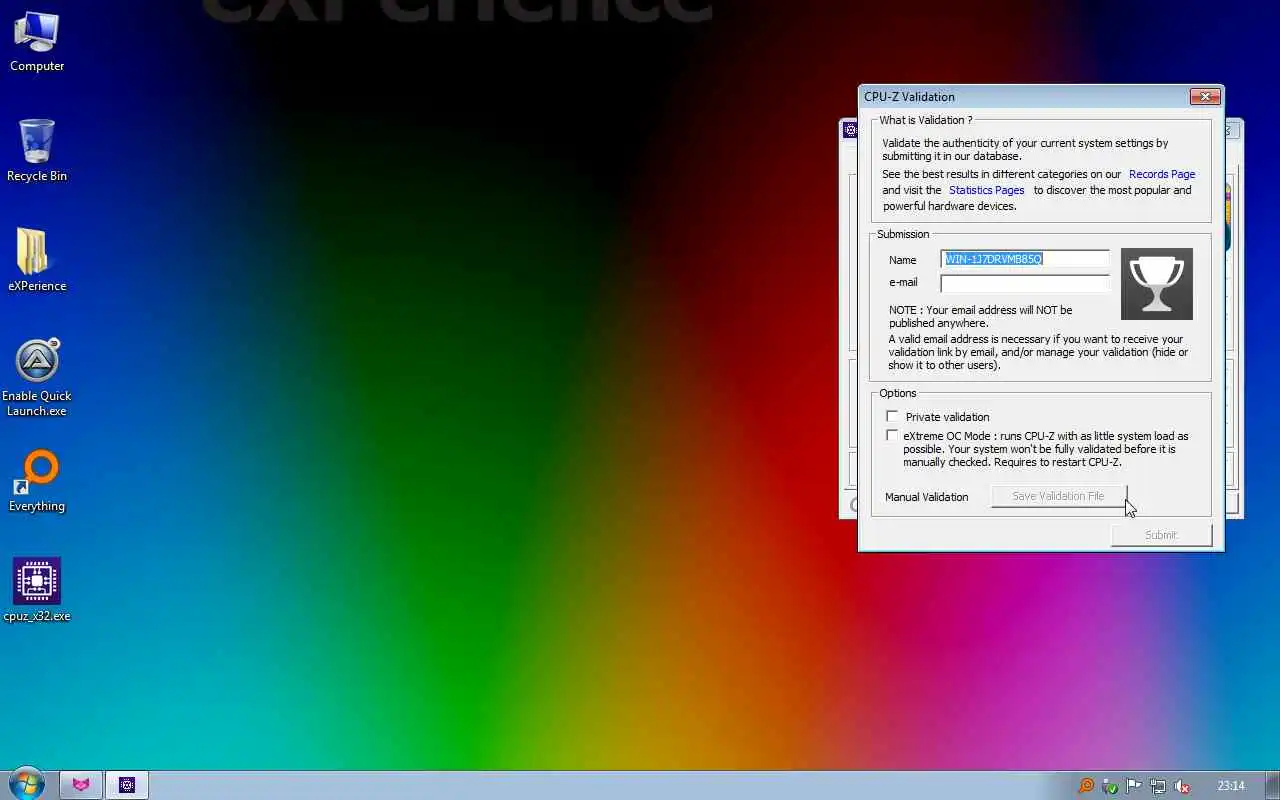The height and width of the screenshot is (800, 1280).
Task: Select the cpuz_x32.exe desktop icon
Action: click(x=37, y=590)
